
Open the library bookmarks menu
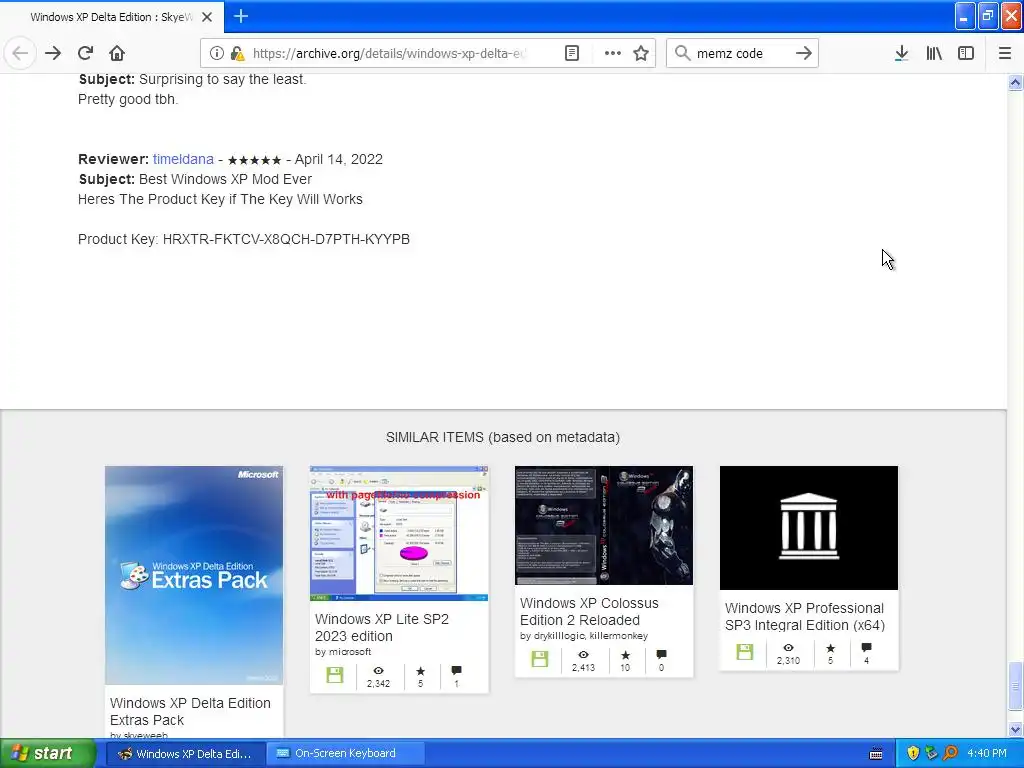934,53
